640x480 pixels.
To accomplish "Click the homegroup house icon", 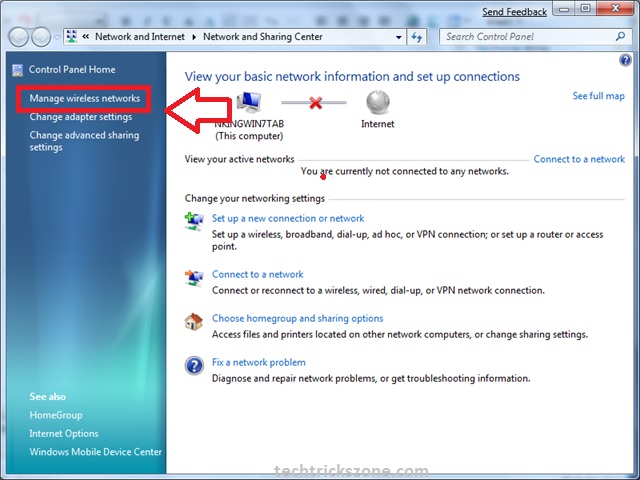I will click(x=195, y=322).
